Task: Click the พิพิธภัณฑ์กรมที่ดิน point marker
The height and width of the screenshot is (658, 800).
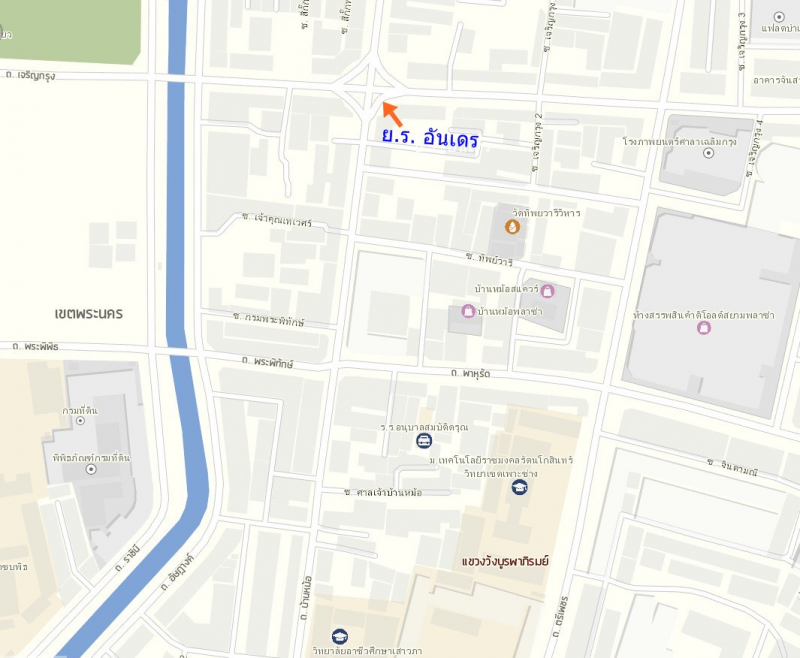Action: [91, 469]
